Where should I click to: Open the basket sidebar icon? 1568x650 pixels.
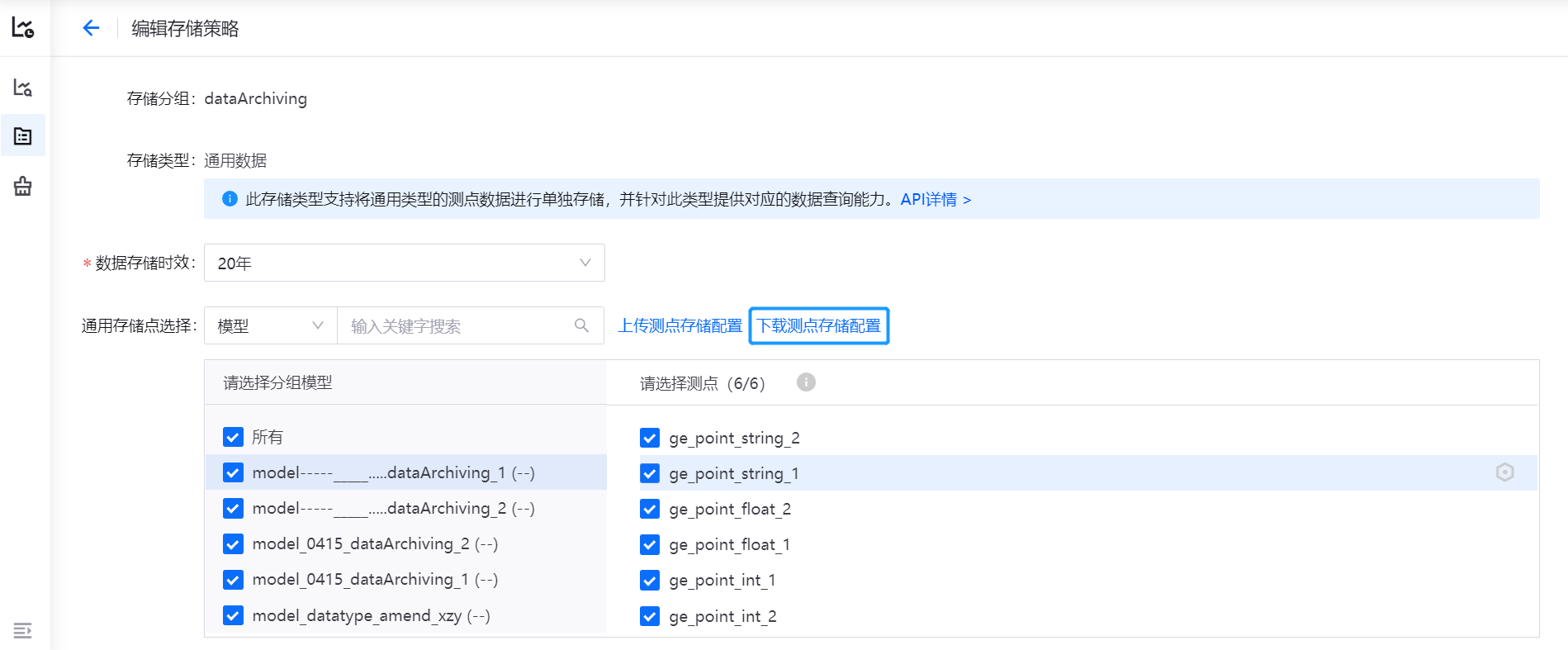click(23, 186)
